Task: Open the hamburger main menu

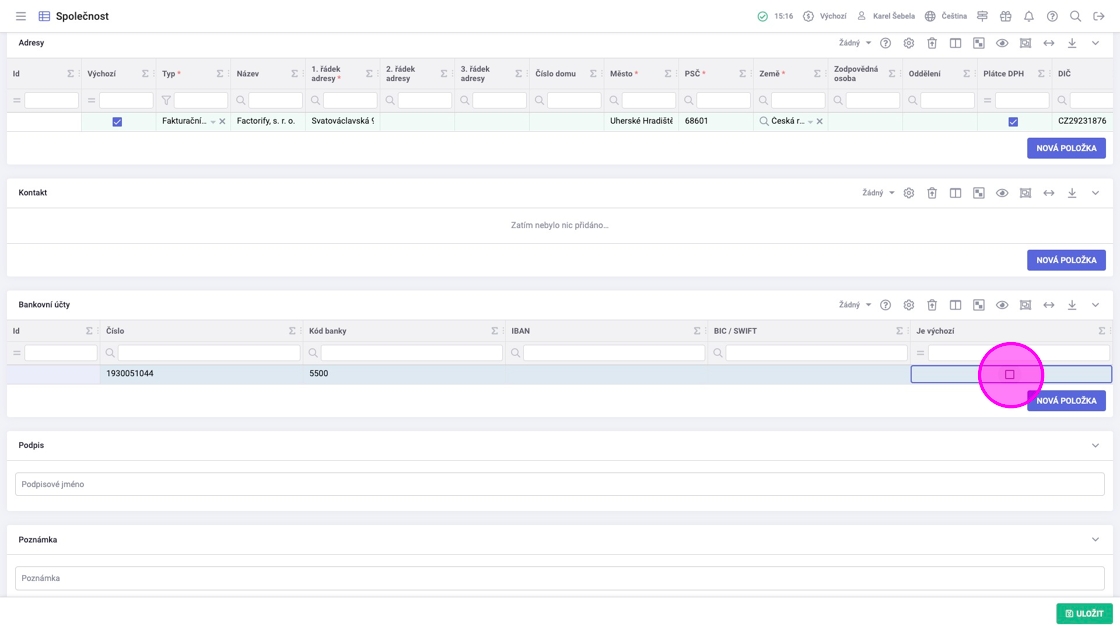Action: pos(21,16)
